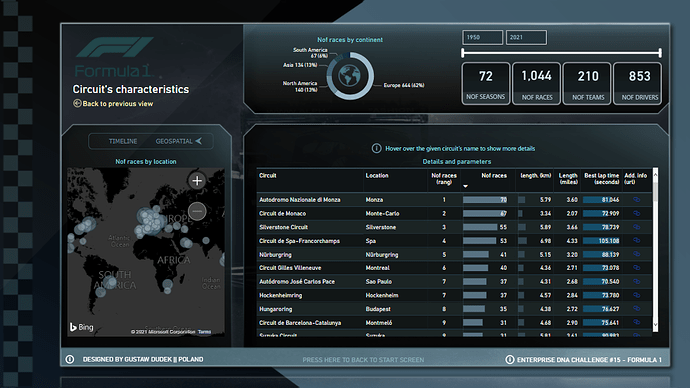
Task: Click info icon next to designer credit
Action: pos(70,359)
